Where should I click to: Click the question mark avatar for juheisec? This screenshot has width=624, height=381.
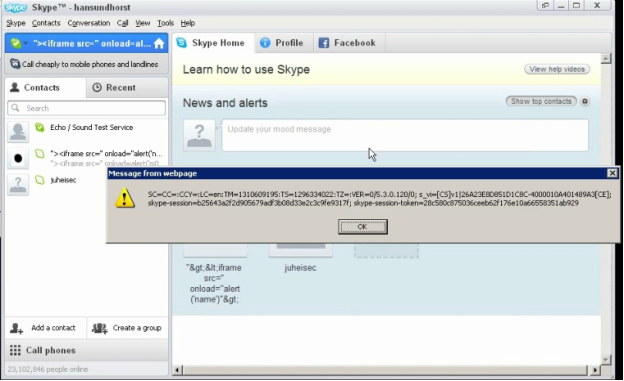[x=18, y=185]
